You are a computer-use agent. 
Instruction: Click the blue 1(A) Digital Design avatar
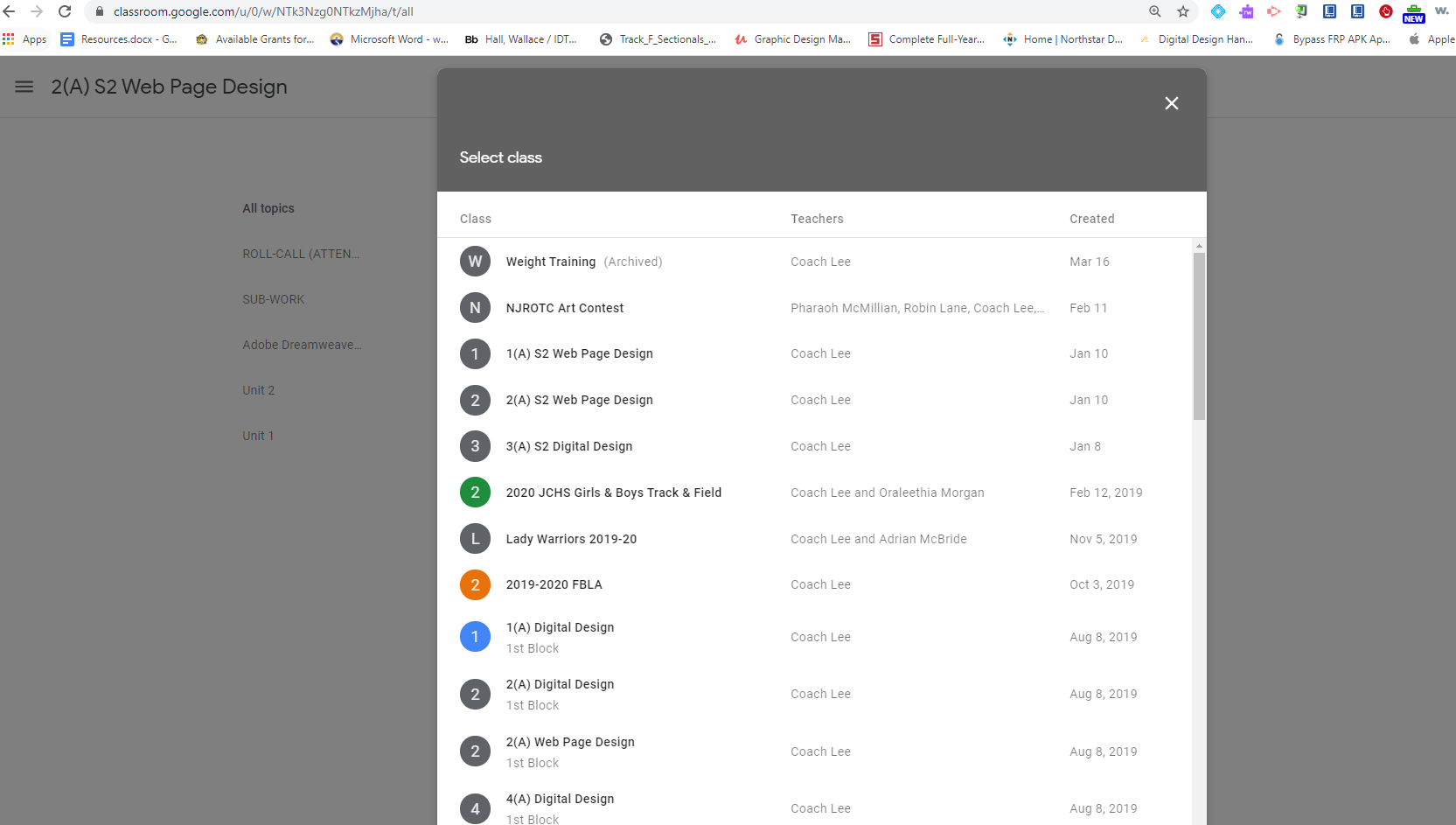pyautogui.click(x=475, y=637)
